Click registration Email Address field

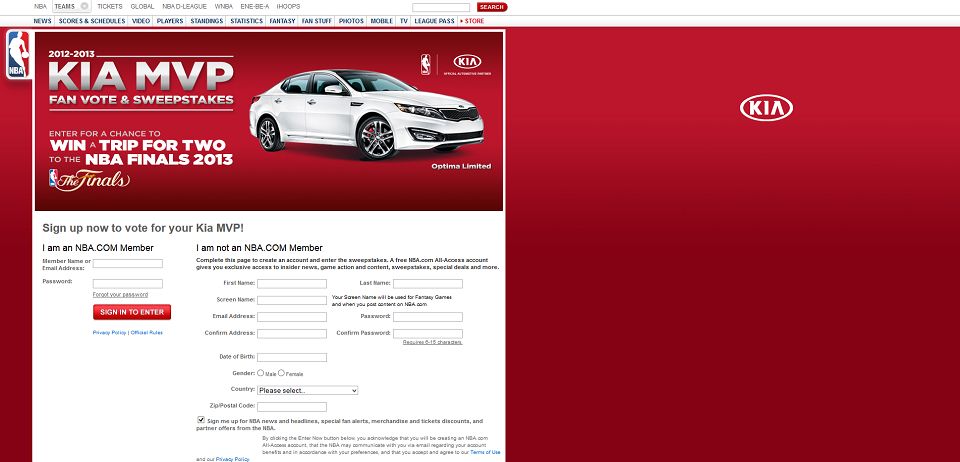point(291,317)
